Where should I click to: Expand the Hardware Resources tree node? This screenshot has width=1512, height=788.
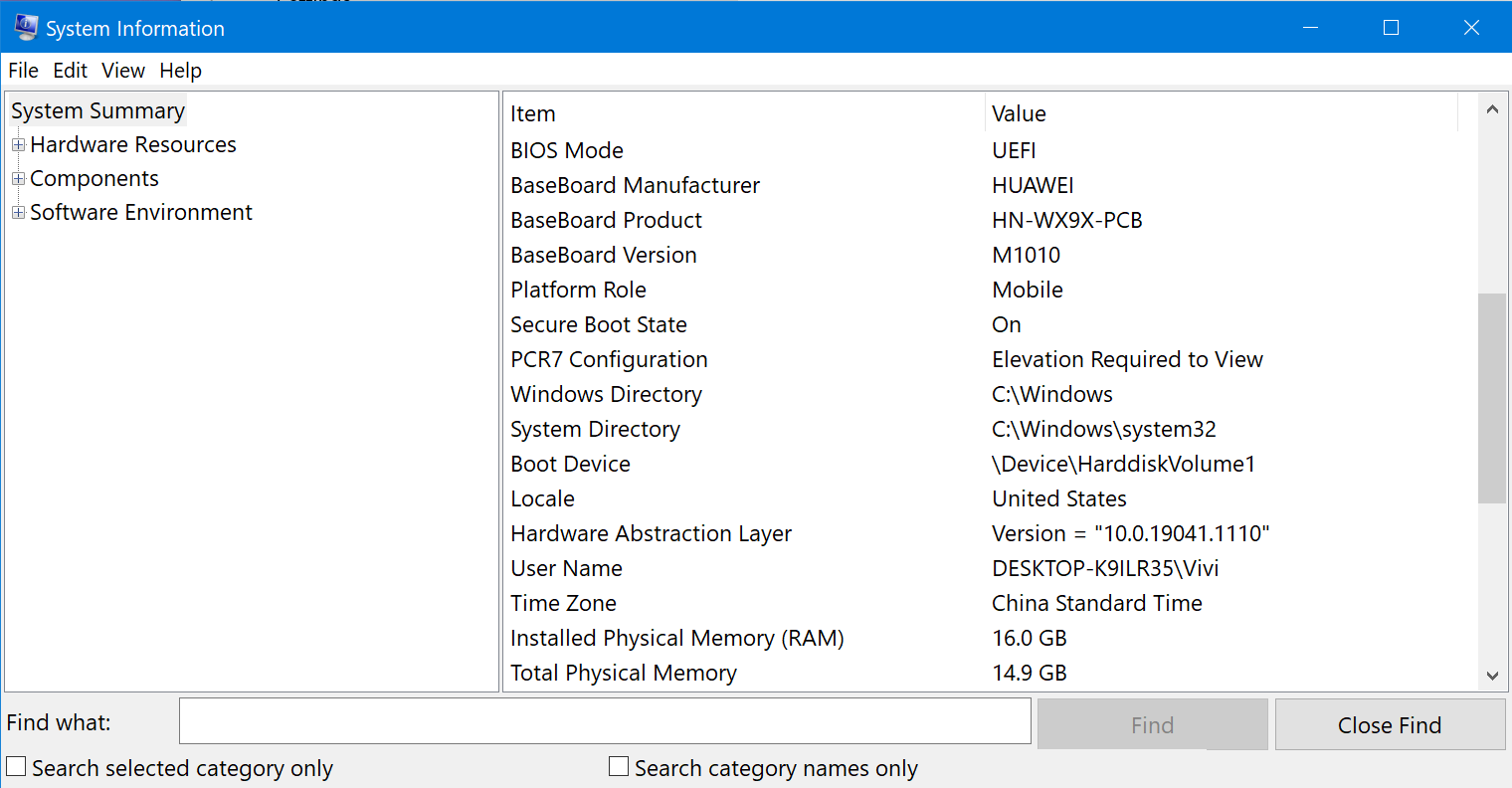(18, 145)
